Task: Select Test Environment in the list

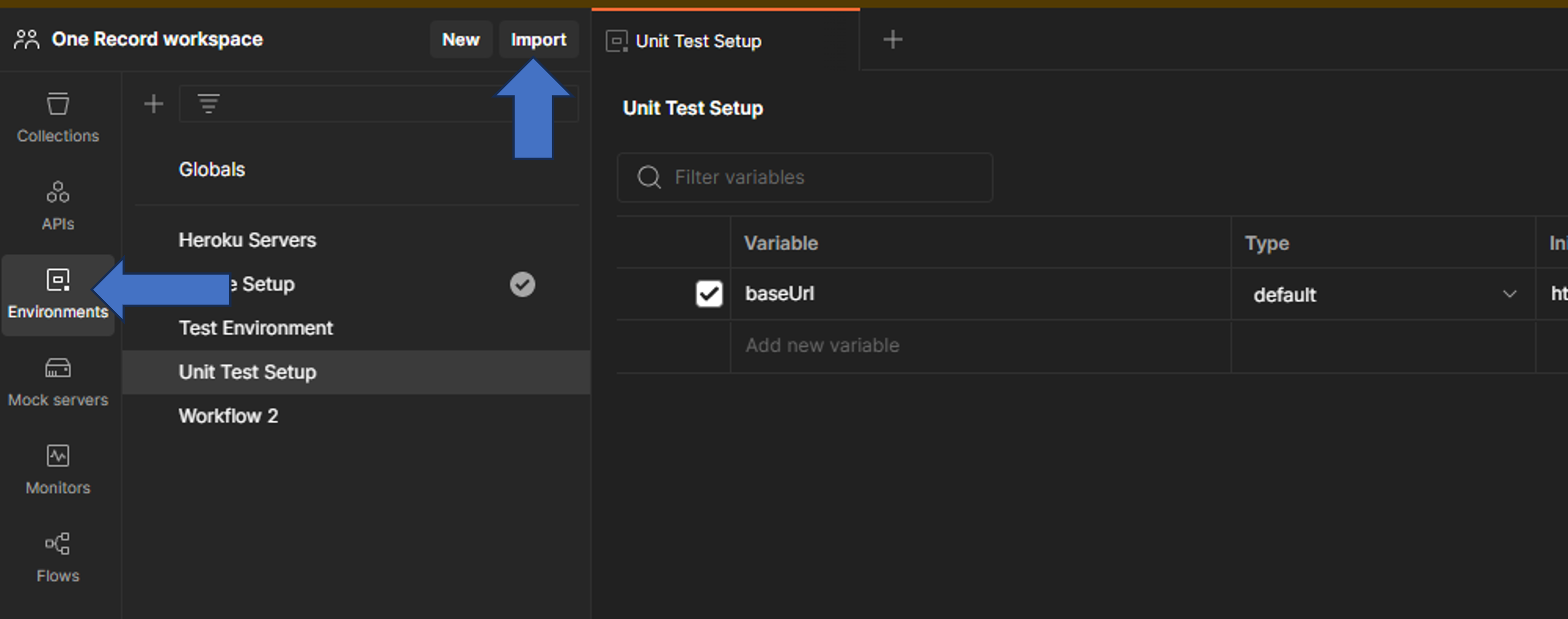Action: pos(357,328)
